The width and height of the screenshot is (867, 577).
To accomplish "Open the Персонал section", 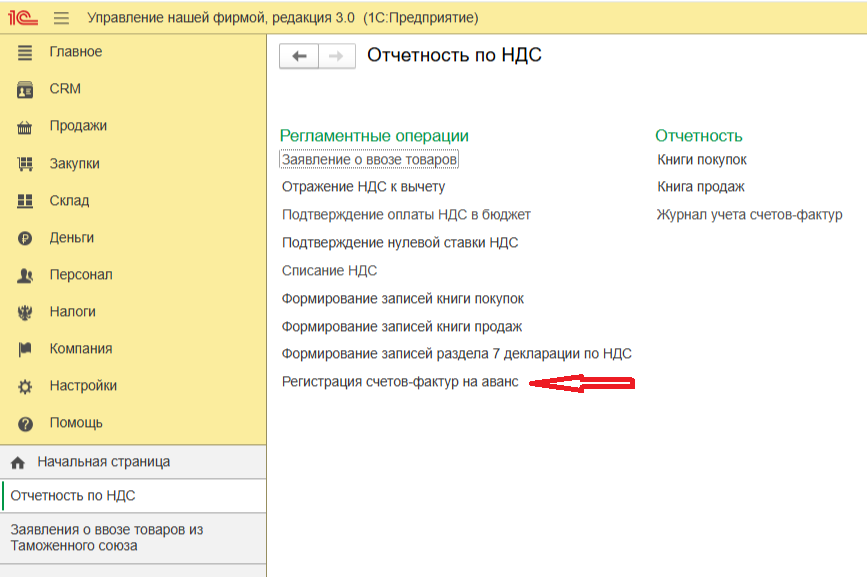I will [x=81, y=275].
